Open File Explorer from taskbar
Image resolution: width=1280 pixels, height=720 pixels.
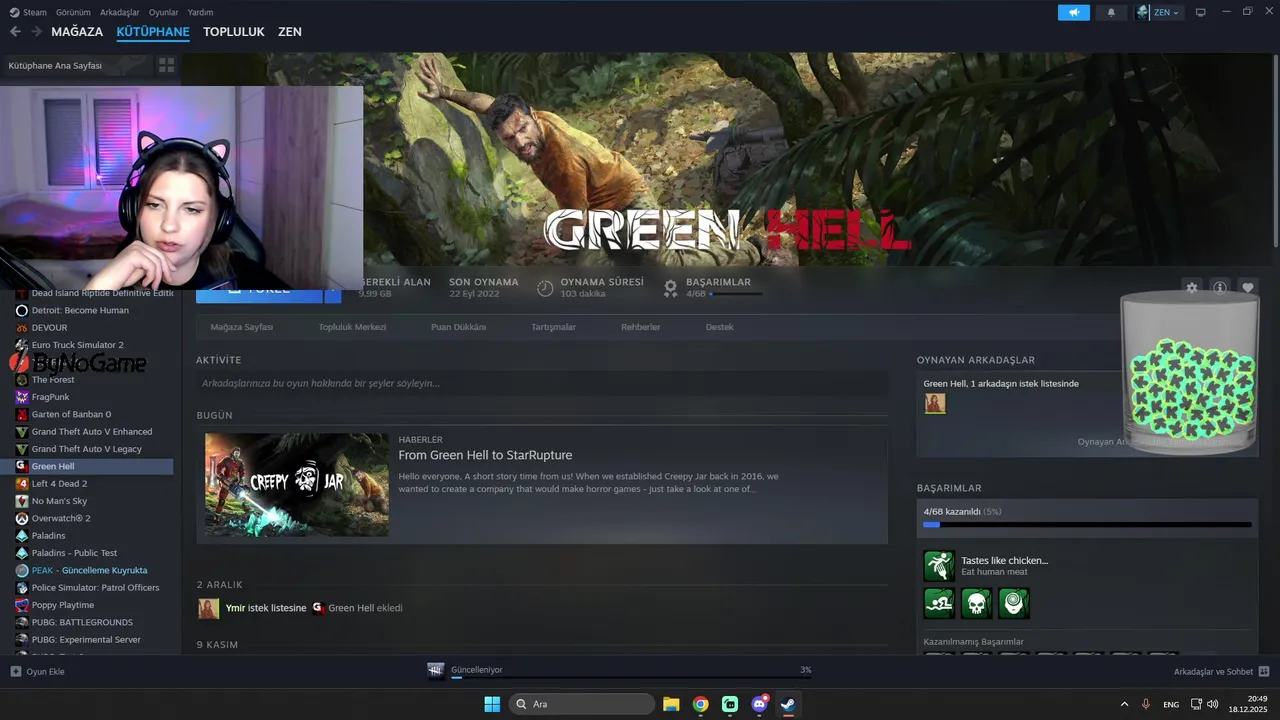[x=671, y=704]
